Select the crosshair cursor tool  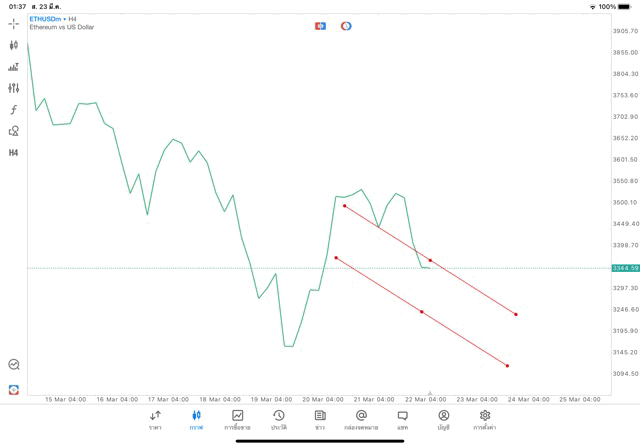pyautogui.click(x=14, y=23)
